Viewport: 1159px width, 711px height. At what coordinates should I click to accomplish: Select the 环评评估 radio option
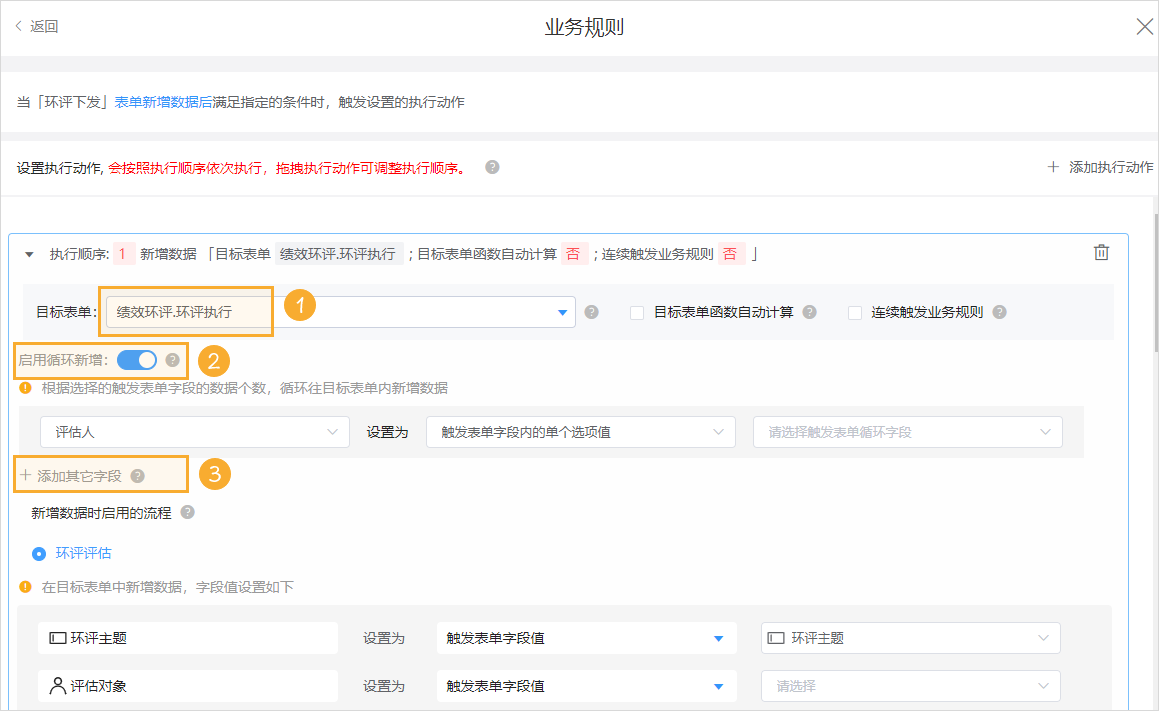click(37, 553)
